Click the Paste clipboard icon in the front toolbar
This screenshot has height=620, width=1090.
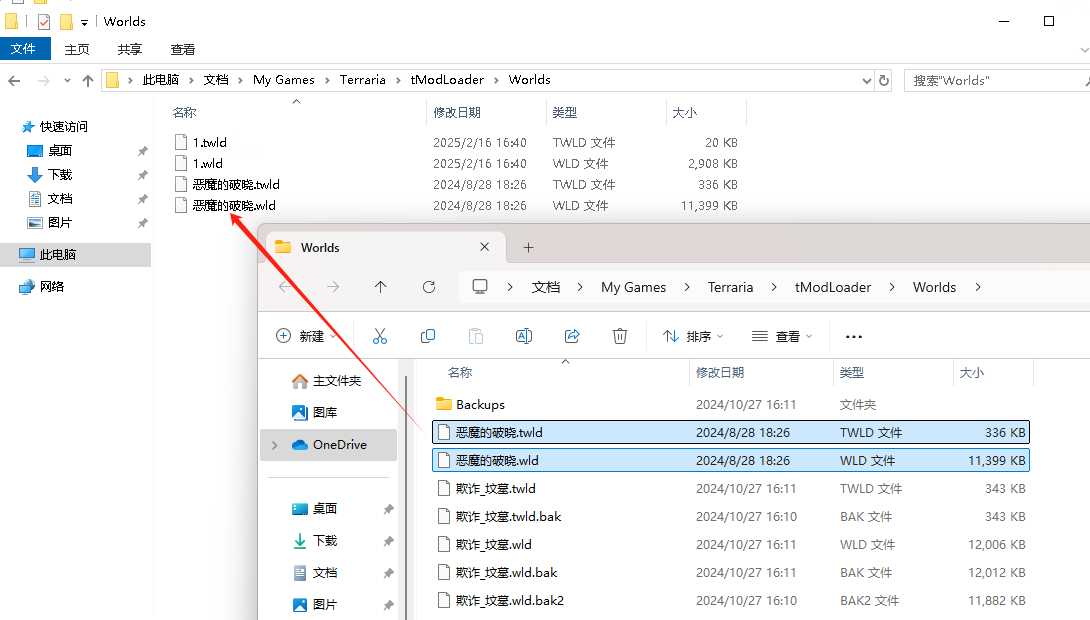pos(475,336)
